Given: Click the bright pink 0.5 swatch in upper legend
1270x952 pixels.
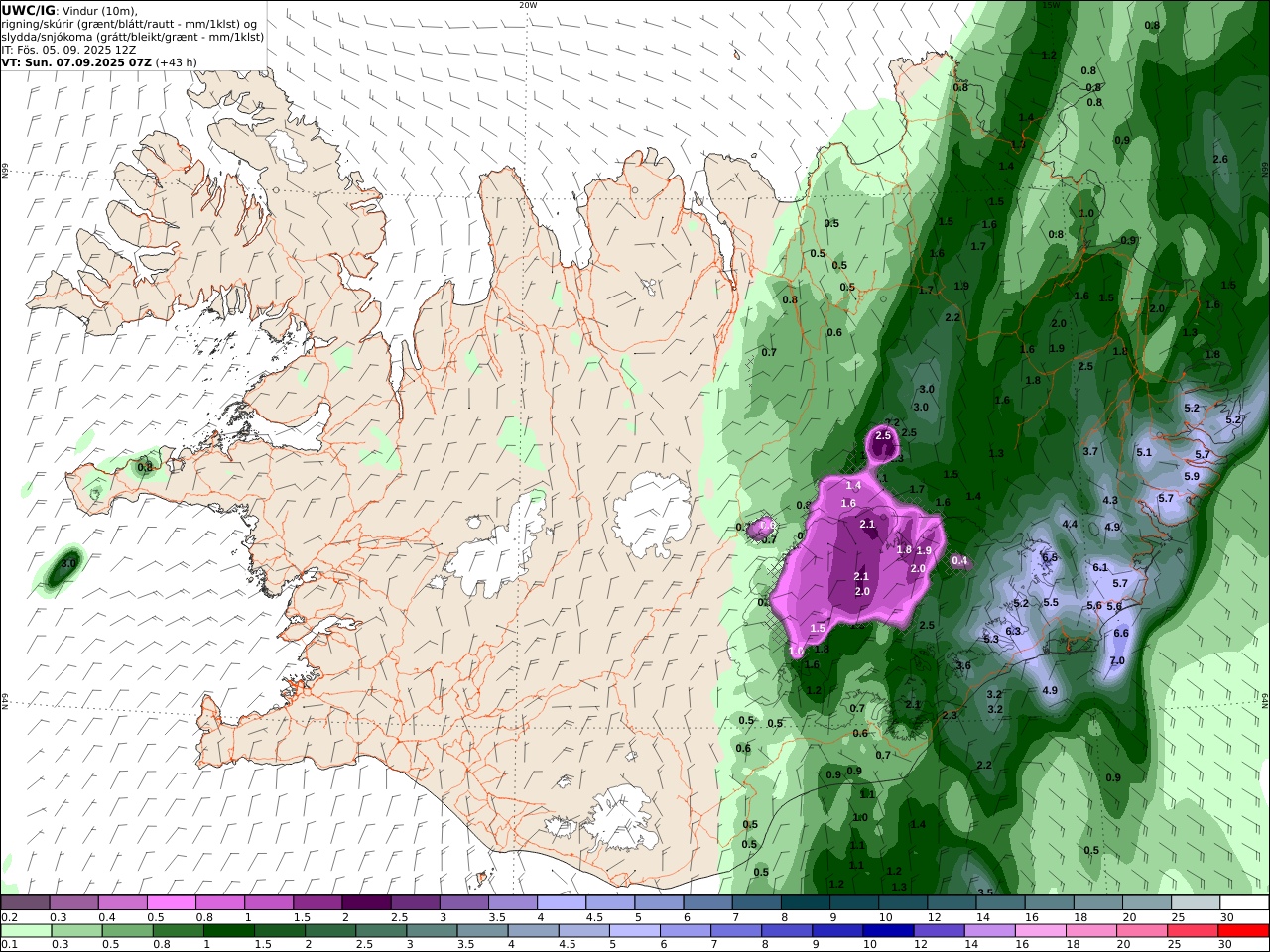Looking at the screenshot, I should 171,903.
